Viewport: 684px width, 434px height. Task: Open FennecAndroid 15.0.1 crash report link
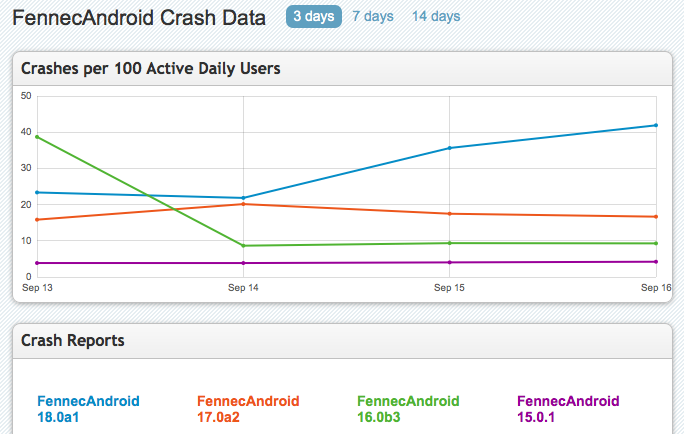[x=568, y=409]
